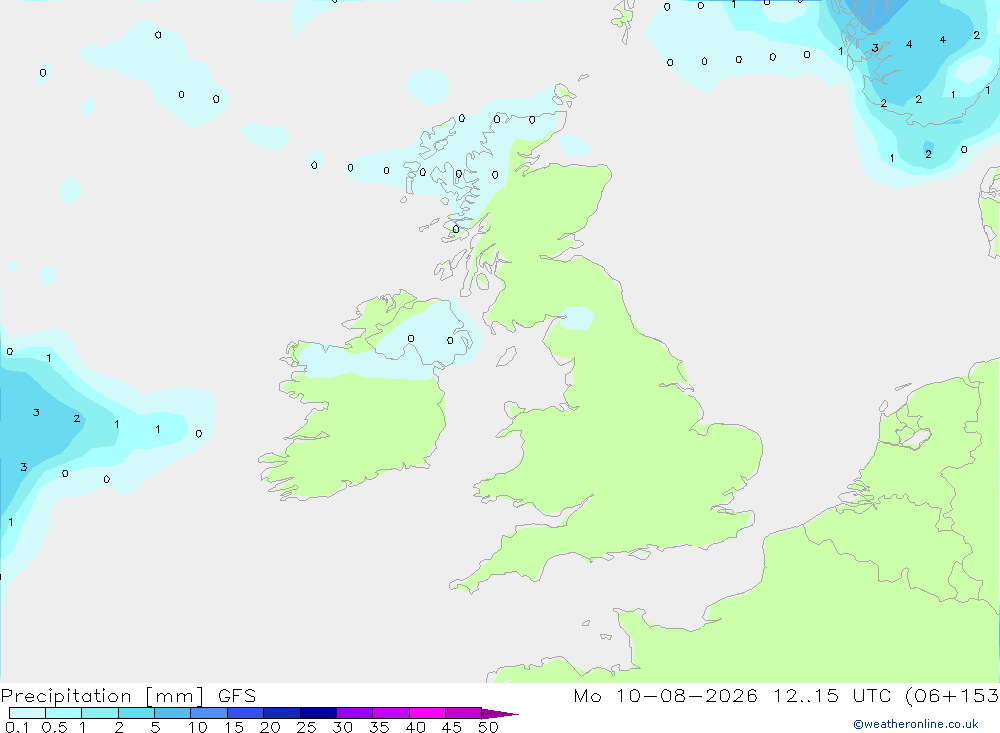This screenshot has width=1000, height=733.
Task: Click the date 'Mo 10-08-2026'
Action: point(666,695)
